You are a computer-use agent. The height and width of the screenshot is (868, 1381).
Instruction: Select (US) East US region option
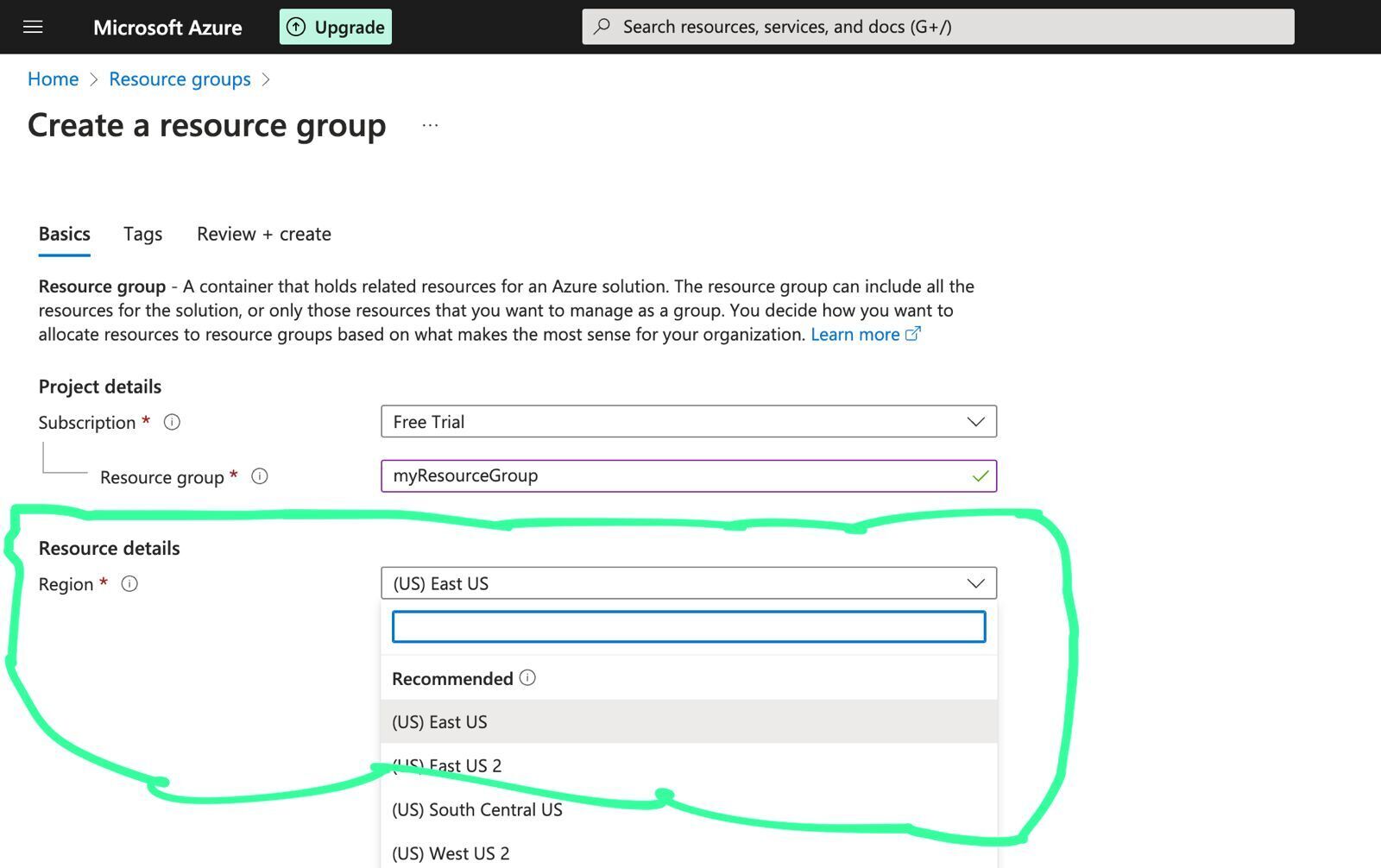(689, 721)
